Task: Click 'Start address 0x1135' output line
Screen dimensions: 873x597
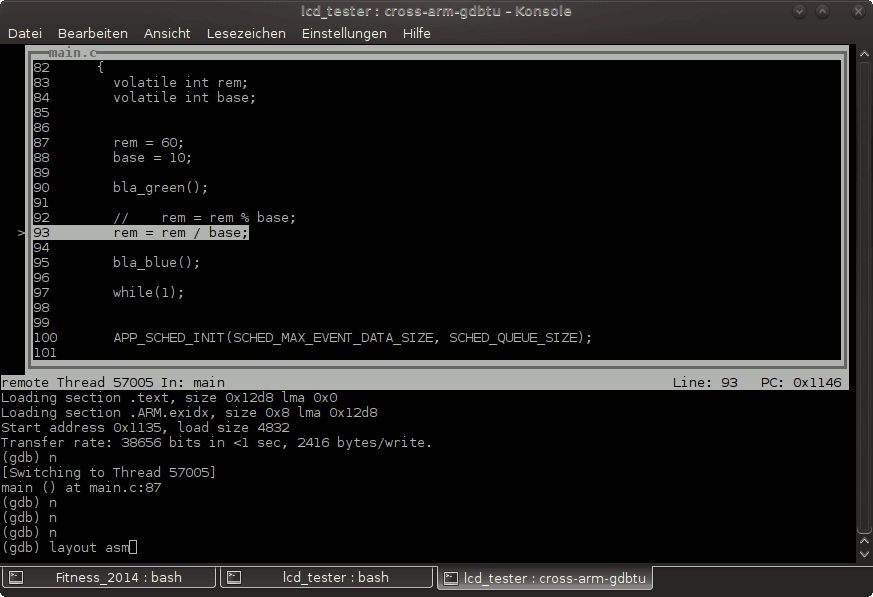Action: [145, 428]
